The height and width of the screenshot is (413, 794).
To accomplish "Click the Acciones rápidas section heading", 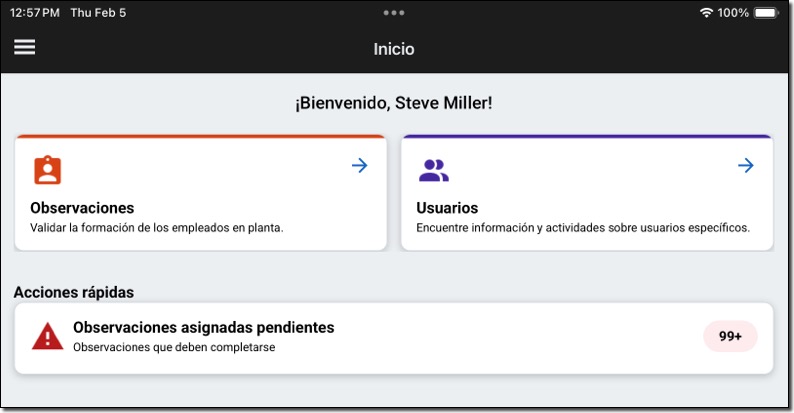I will point(74,292).
